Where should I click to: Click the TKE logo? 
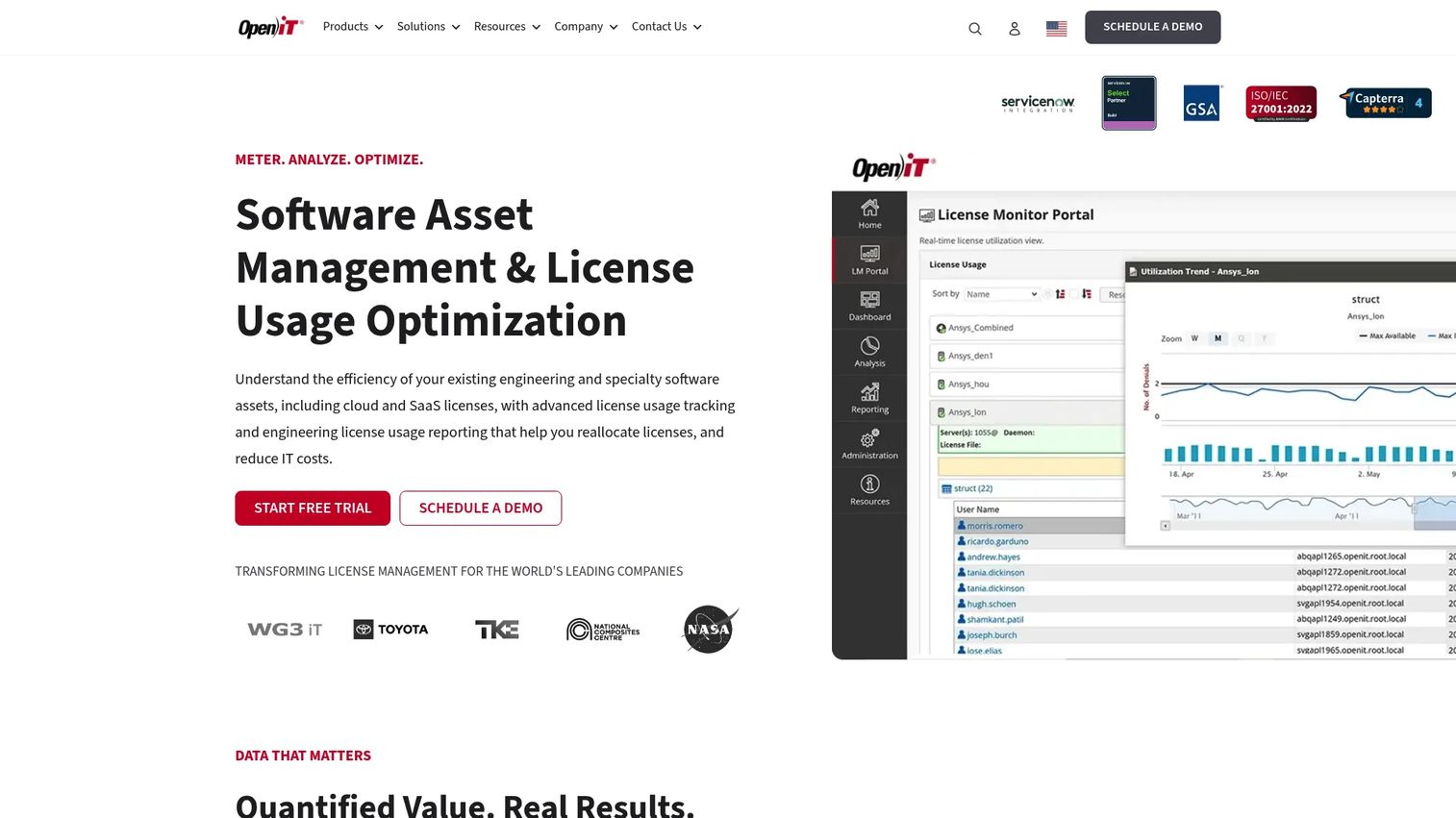click(497, 630)
